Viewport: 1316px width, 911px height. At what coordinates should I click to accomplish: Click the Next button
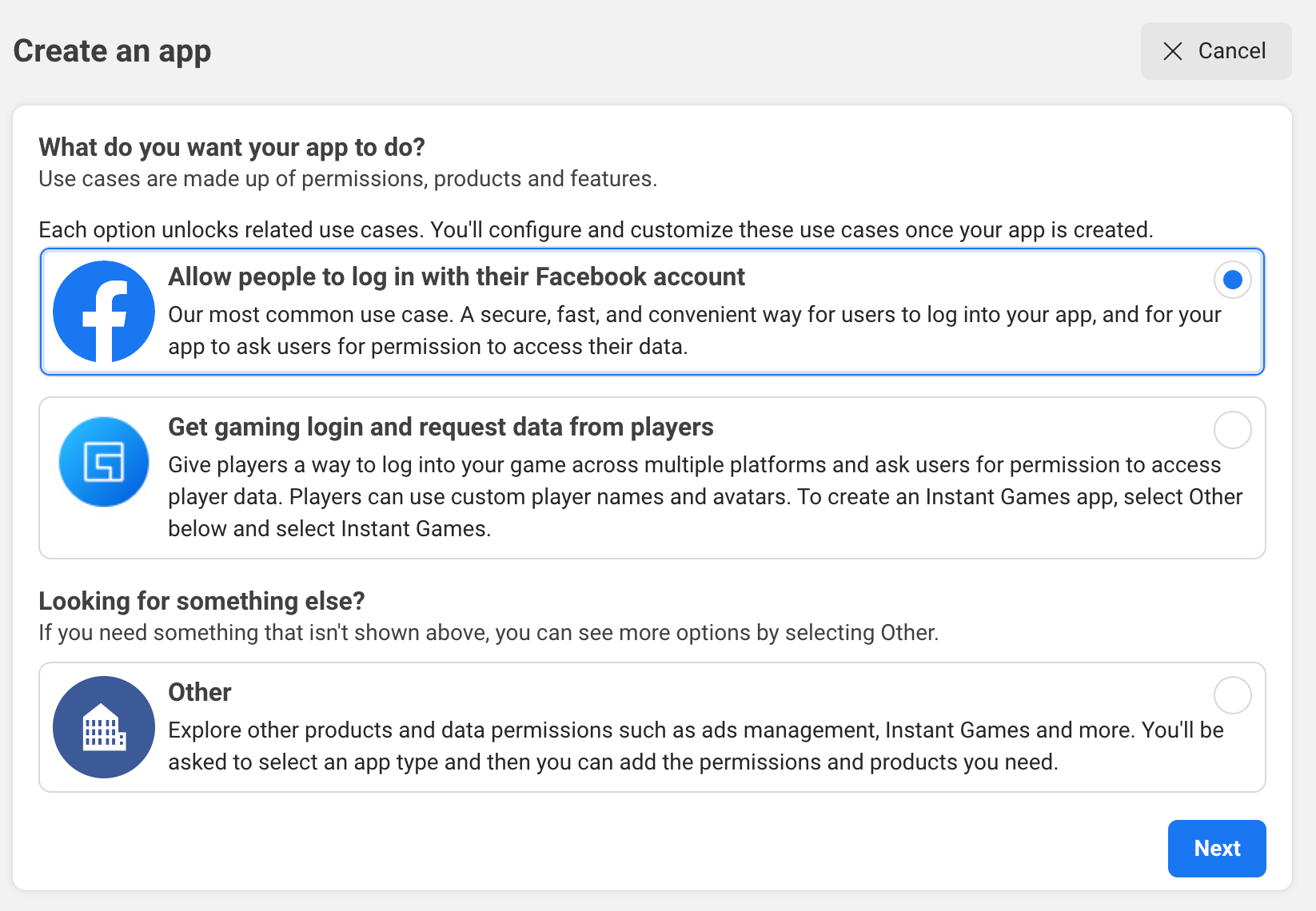[1217, 849]
